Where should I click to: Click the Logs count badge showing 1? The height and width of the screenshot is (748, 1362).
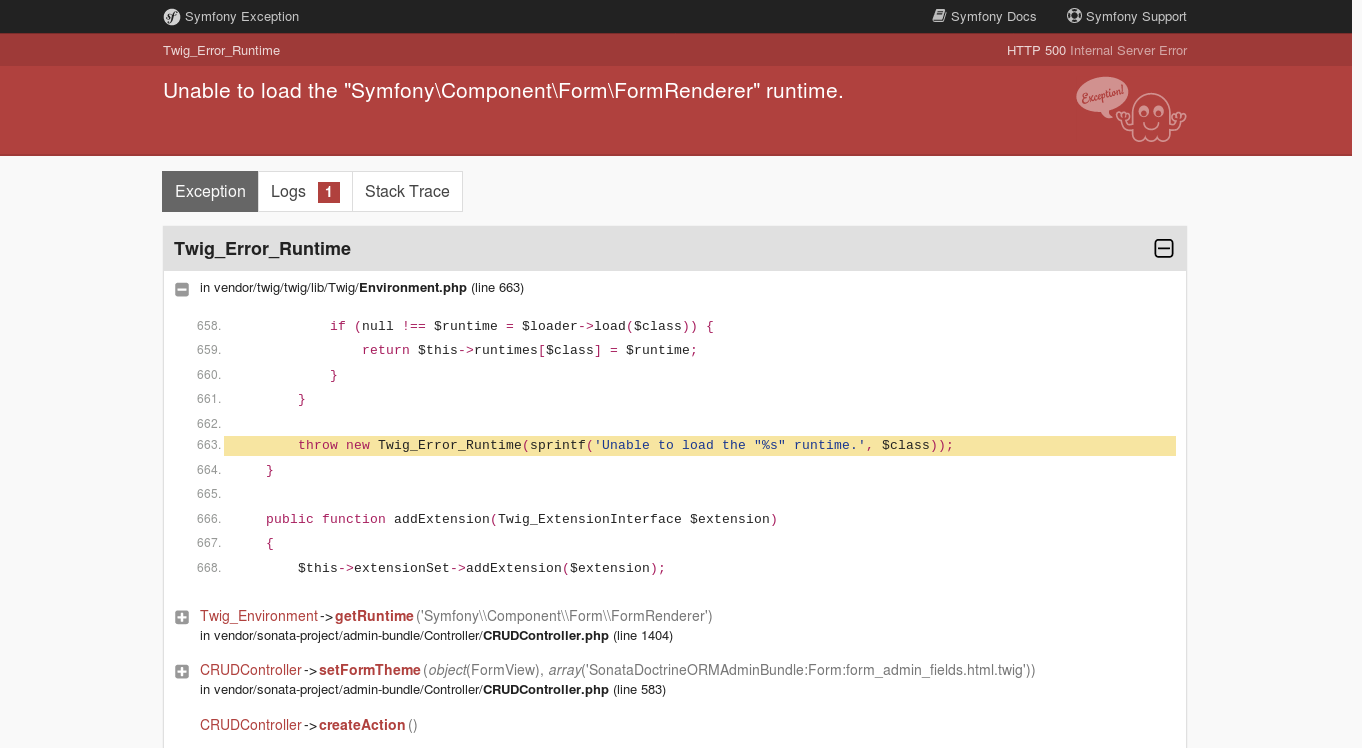(329, 192)
